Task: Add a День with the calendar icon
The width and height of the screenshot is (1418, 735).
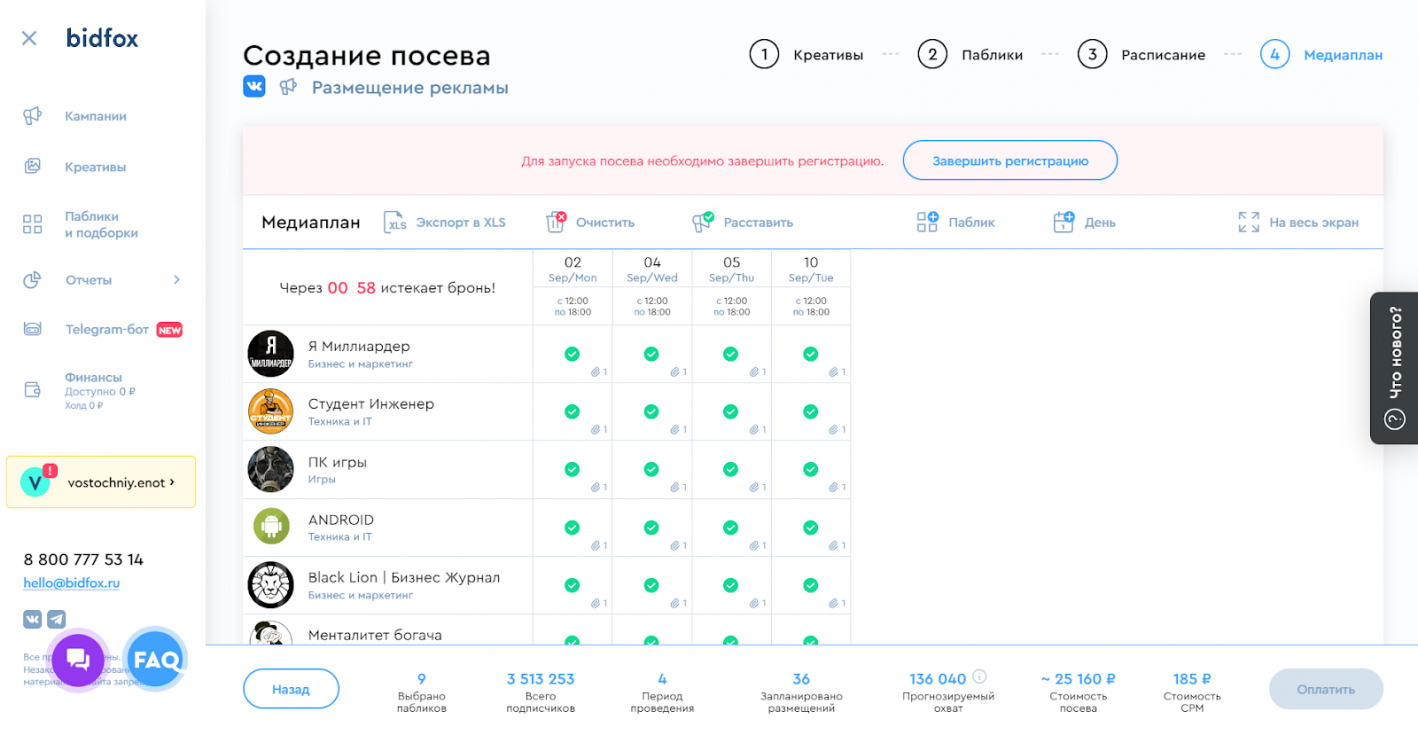Action: [1084, 222]
